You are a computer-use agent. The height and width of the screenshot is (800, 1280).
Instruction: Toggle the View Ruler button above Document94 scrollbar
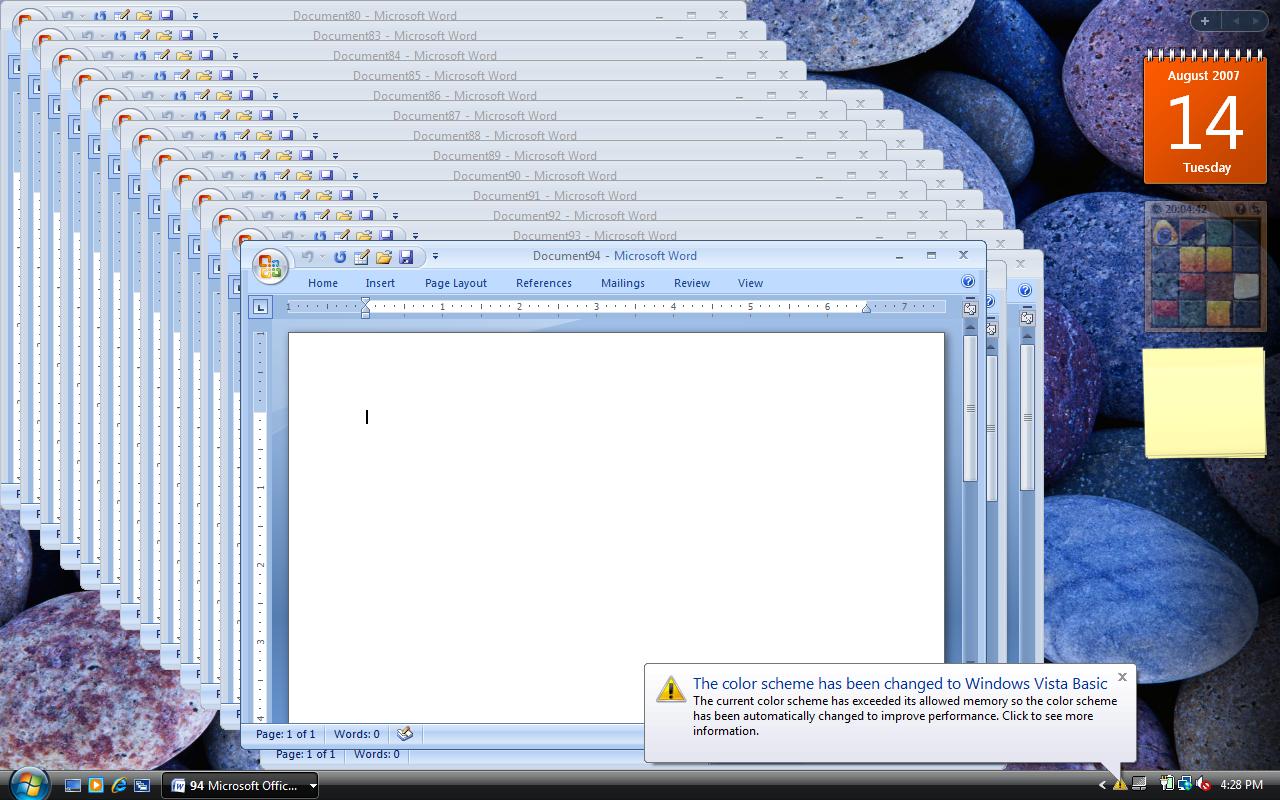click(970, 309)
